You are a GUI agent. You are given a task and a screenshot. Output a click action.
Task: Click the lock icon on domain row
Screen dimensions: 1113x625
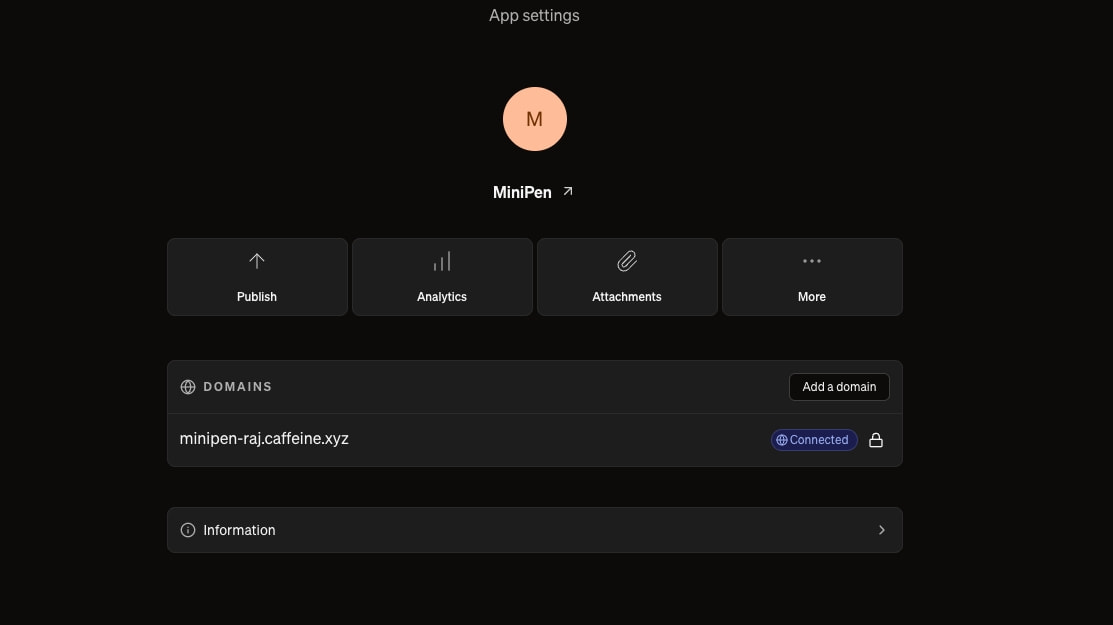876,440
